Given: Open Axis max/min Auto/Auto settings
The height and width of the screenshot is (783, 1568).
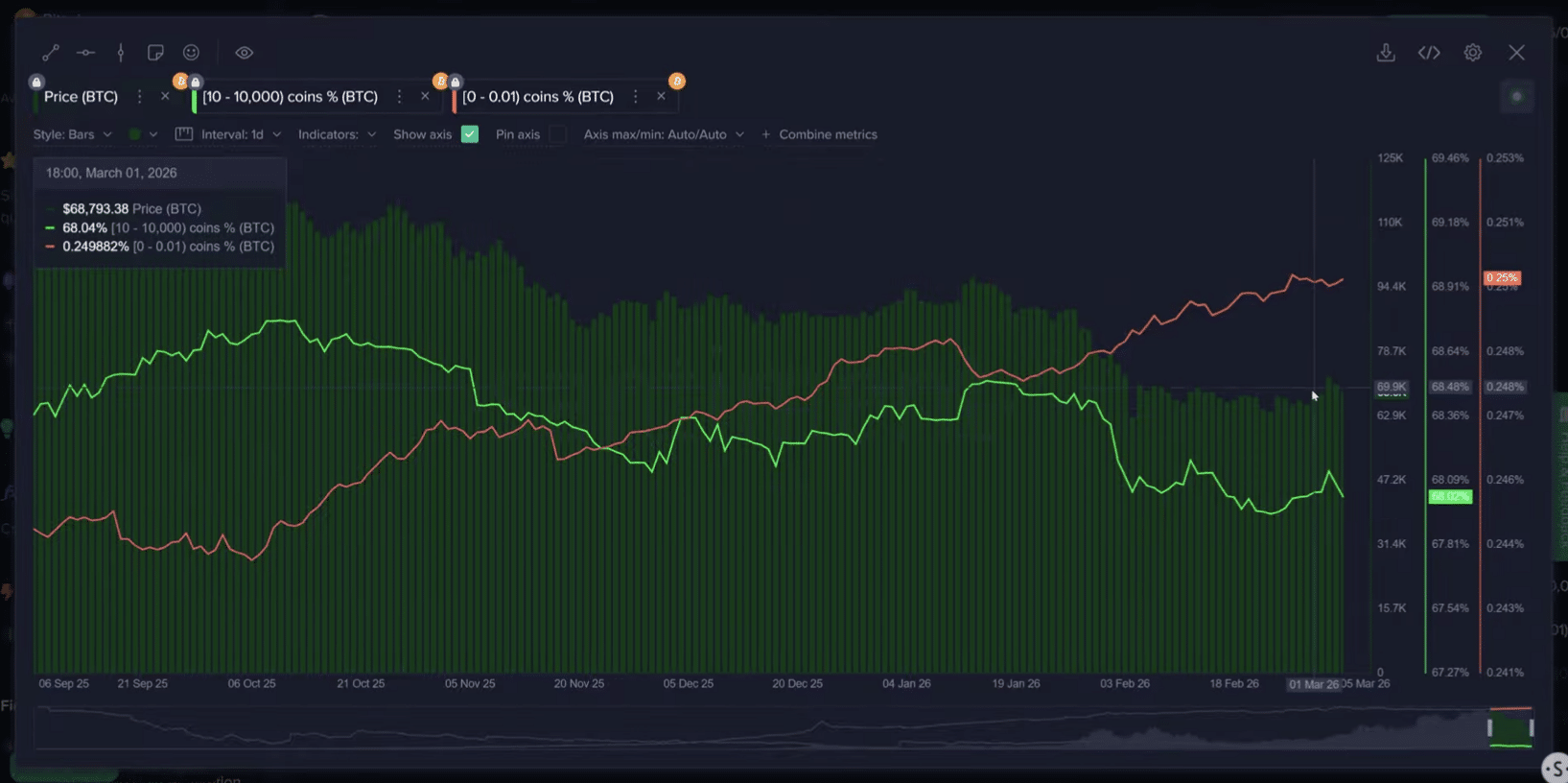Looking at the screenshot, I should click(x=664, y=134).
